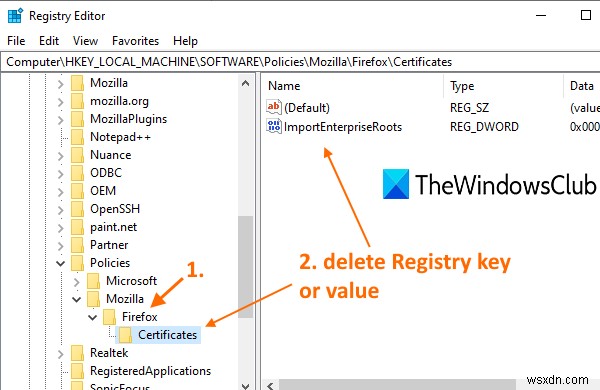This screenshot has width=600, height=390.
Task: Click the values pane horizontal scrollbar thumb
Action: 397,385
